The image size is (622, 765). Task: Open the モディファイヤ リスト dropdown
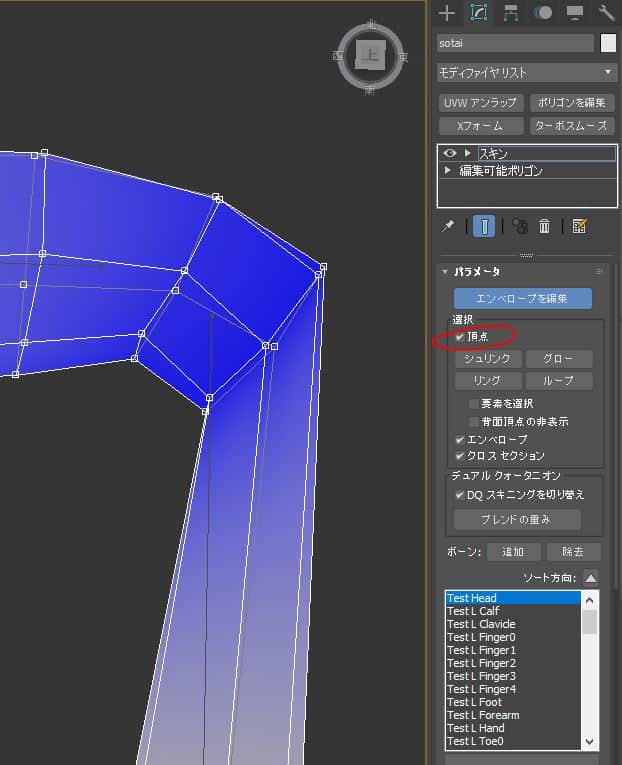pos(527,73)
